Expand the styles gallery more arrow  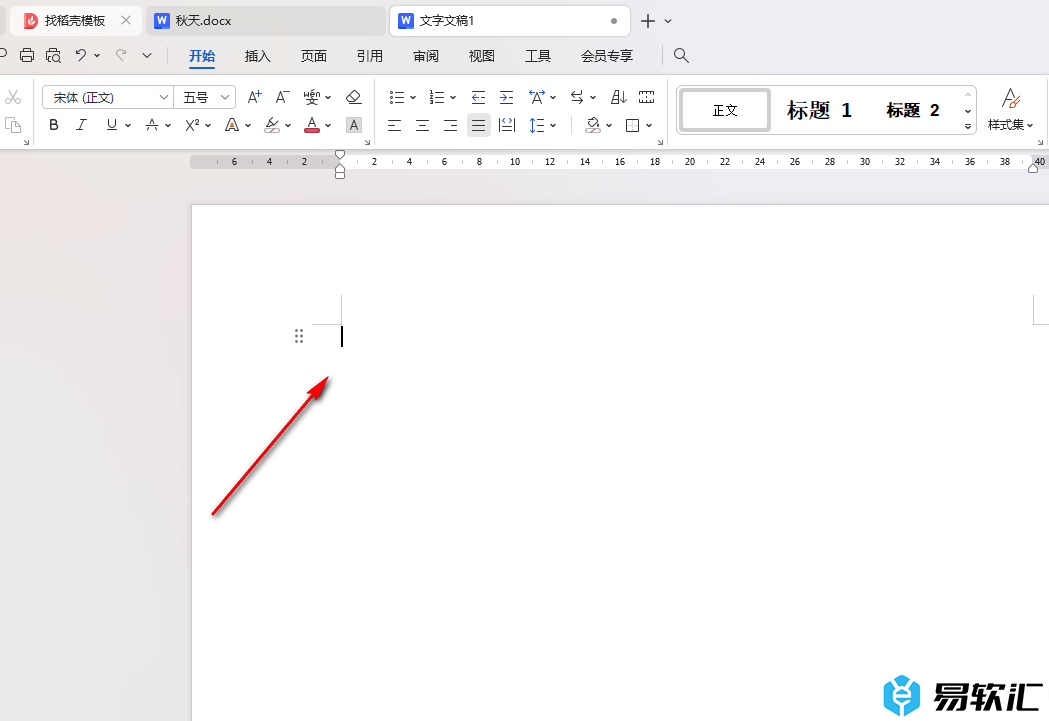(x=968, y=126)
